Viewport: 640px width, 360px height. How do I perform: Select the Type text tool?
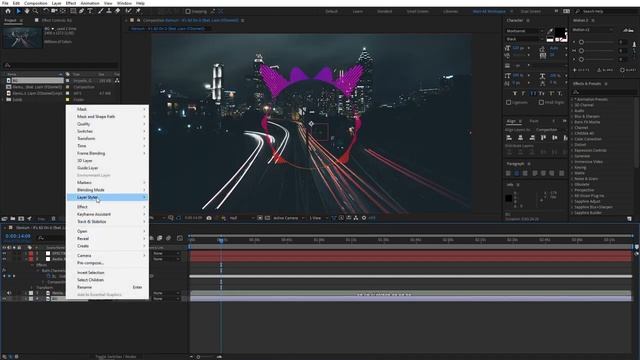coord(90,11)
